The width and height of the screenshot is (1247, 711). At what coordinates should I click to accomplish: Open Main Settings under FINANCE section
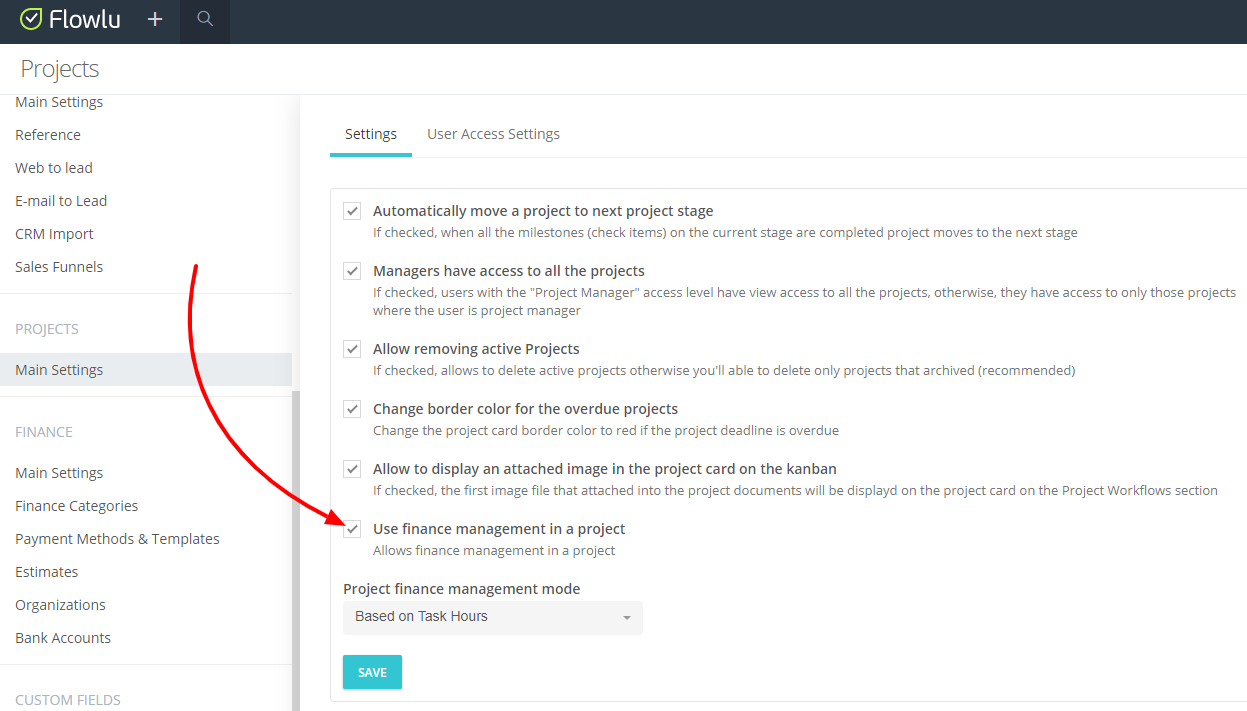point(59,473)
